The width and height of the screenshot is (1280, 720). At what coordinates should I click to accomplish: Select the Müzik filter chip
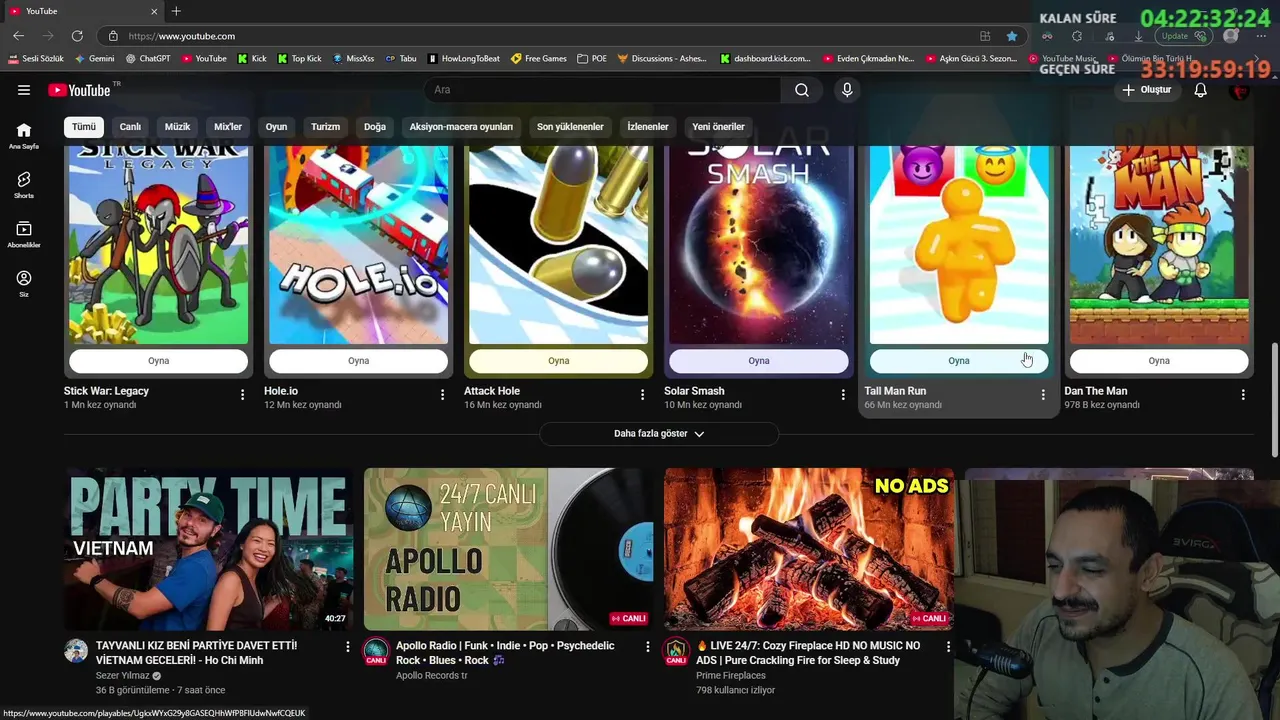pos(177,127)
